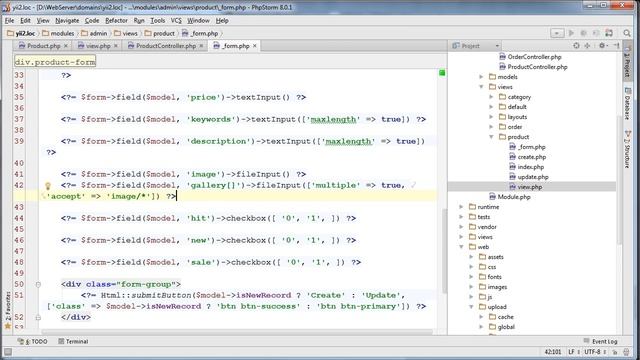Open the Code menu
Screen dimensions: 640x360
pyautogui.click(x=92, y=20)
